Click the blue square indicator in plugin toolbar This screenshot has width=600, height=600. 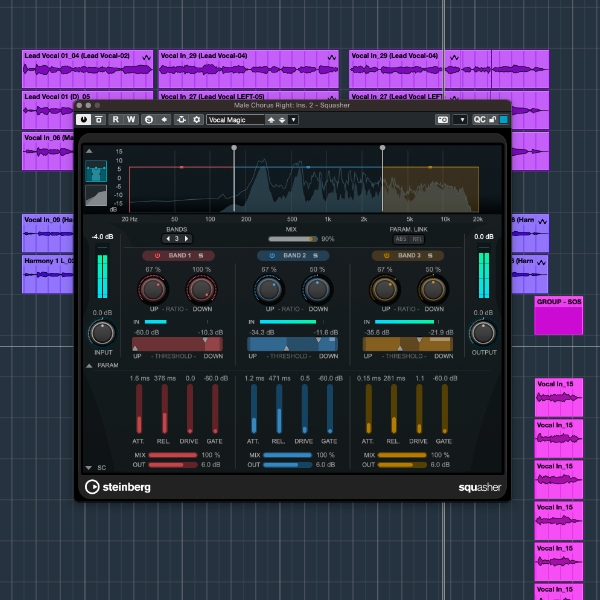click(504, 120)
